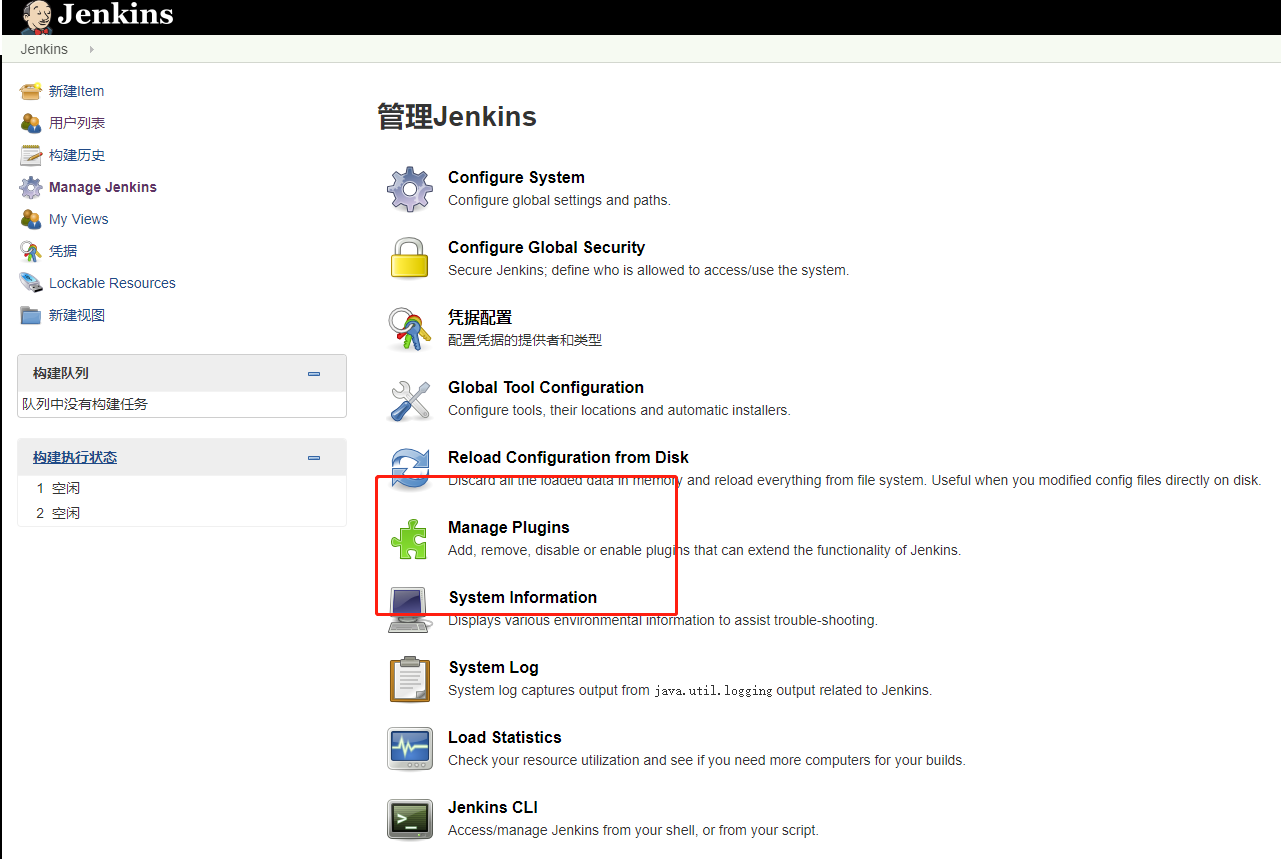Select the 'System log captures output' description
The width and height of the screenshot is (1281, 859).
click(690, 690)
